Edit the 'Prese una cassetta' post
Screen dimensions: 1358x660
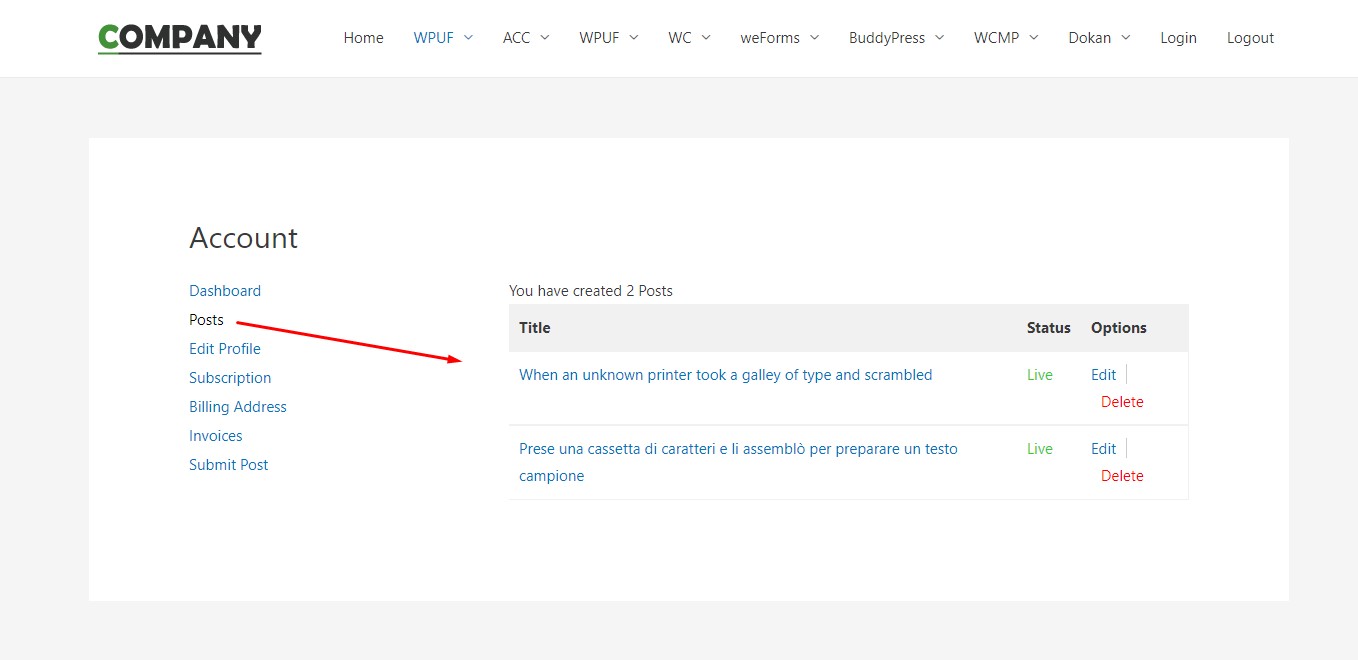tap(1103, 449)
